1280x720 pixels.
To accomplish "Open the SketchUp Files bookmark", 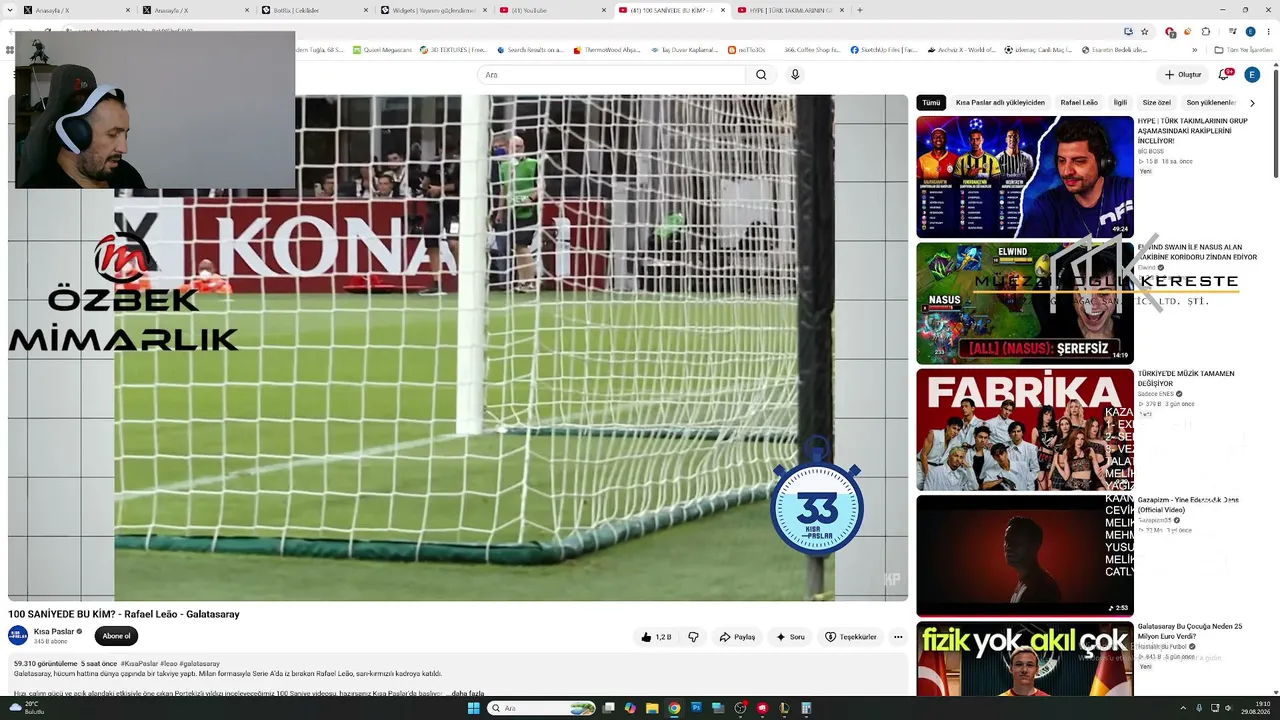I will coord(884,49).
